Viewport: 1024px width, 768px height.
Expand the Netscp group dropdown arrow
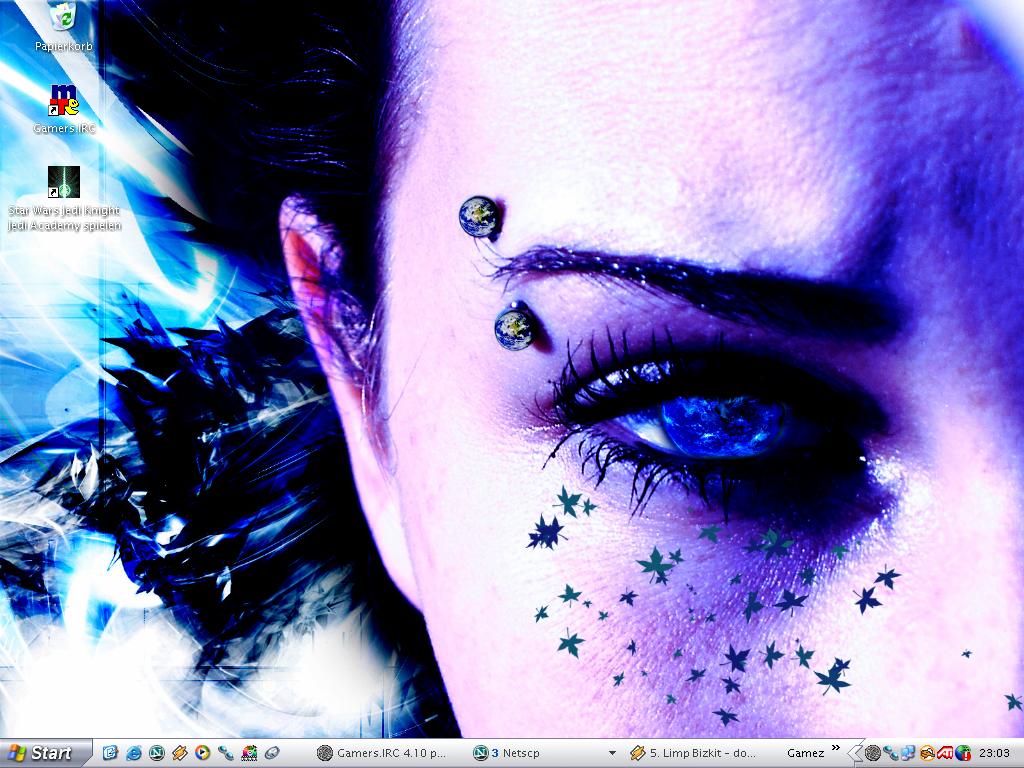coord(612,753)
